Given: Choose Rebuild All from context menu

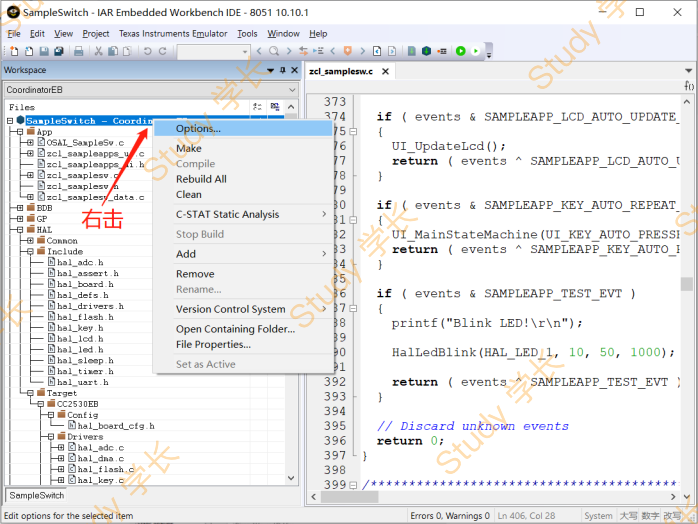Looking at the screenshot, I should (243, 179).
